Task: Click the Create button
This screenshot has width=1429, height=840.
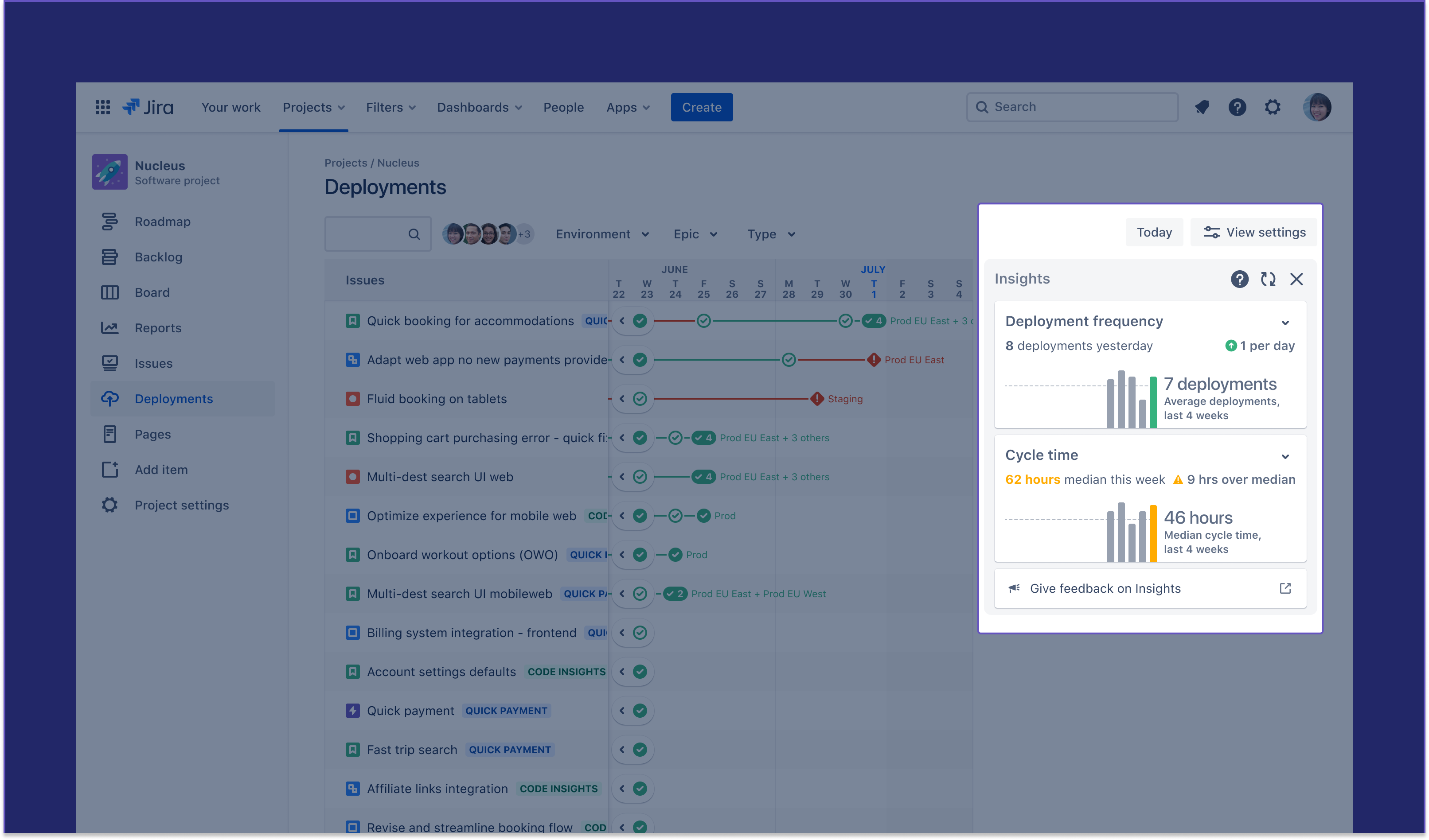Action: click(x=702, y=107)
